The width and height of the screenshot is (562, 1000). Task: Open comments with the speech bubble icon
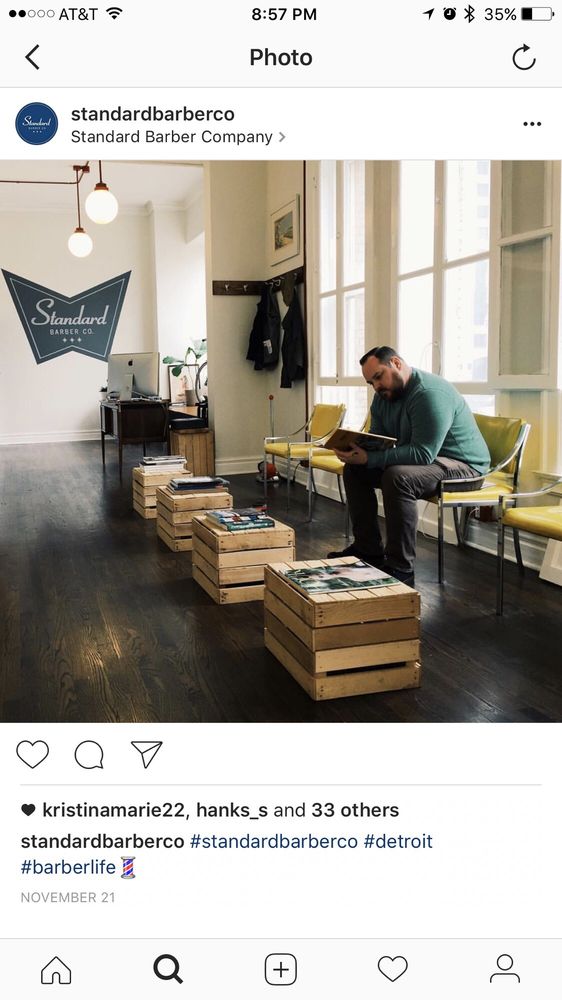coord(89,754)
